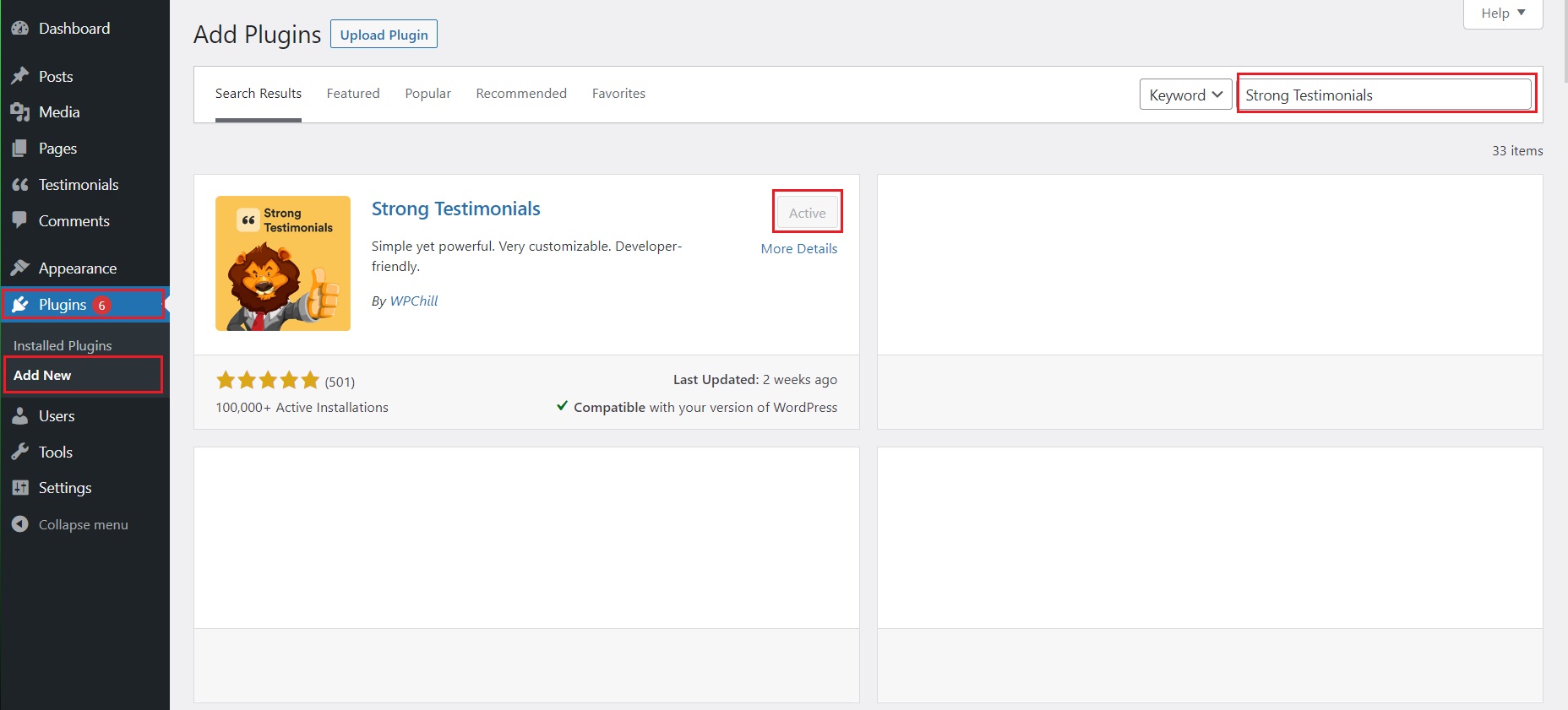Click the five-star rating of Strong Testimonials
Viewport: 1568px width, 710px height.
pos(268,380)
